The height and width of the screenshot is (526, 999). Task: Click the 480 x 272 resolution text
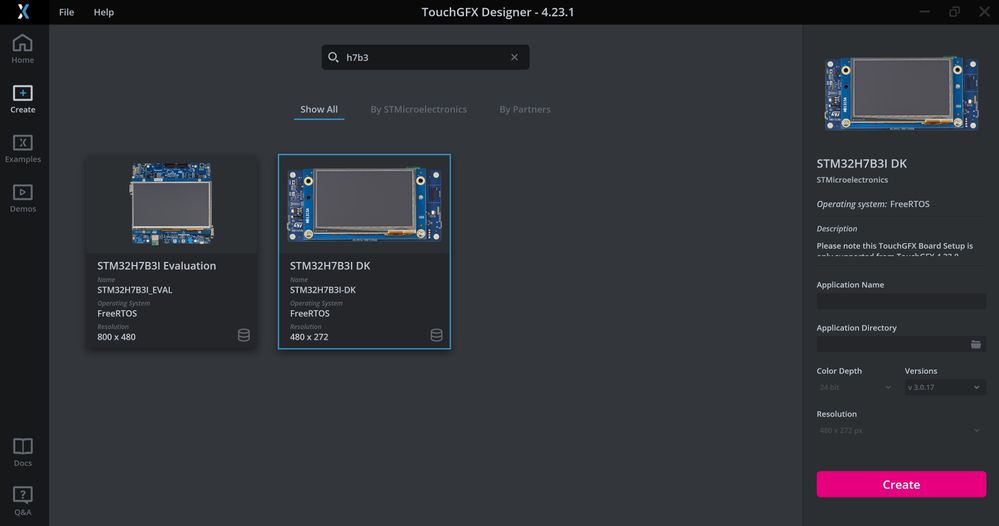309,337
